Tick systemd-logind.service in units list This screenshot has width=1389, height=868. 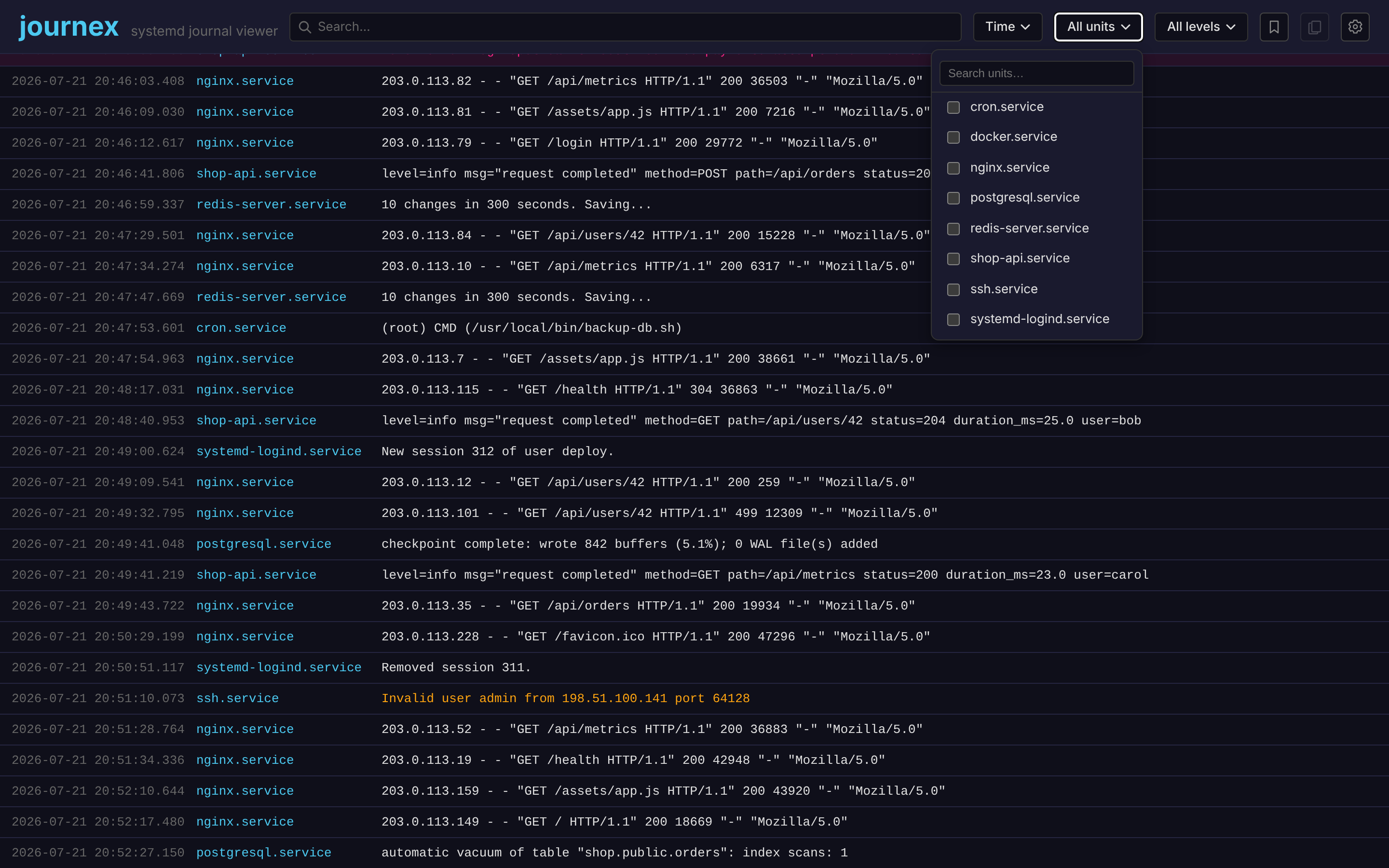click(x=953, y=320)
